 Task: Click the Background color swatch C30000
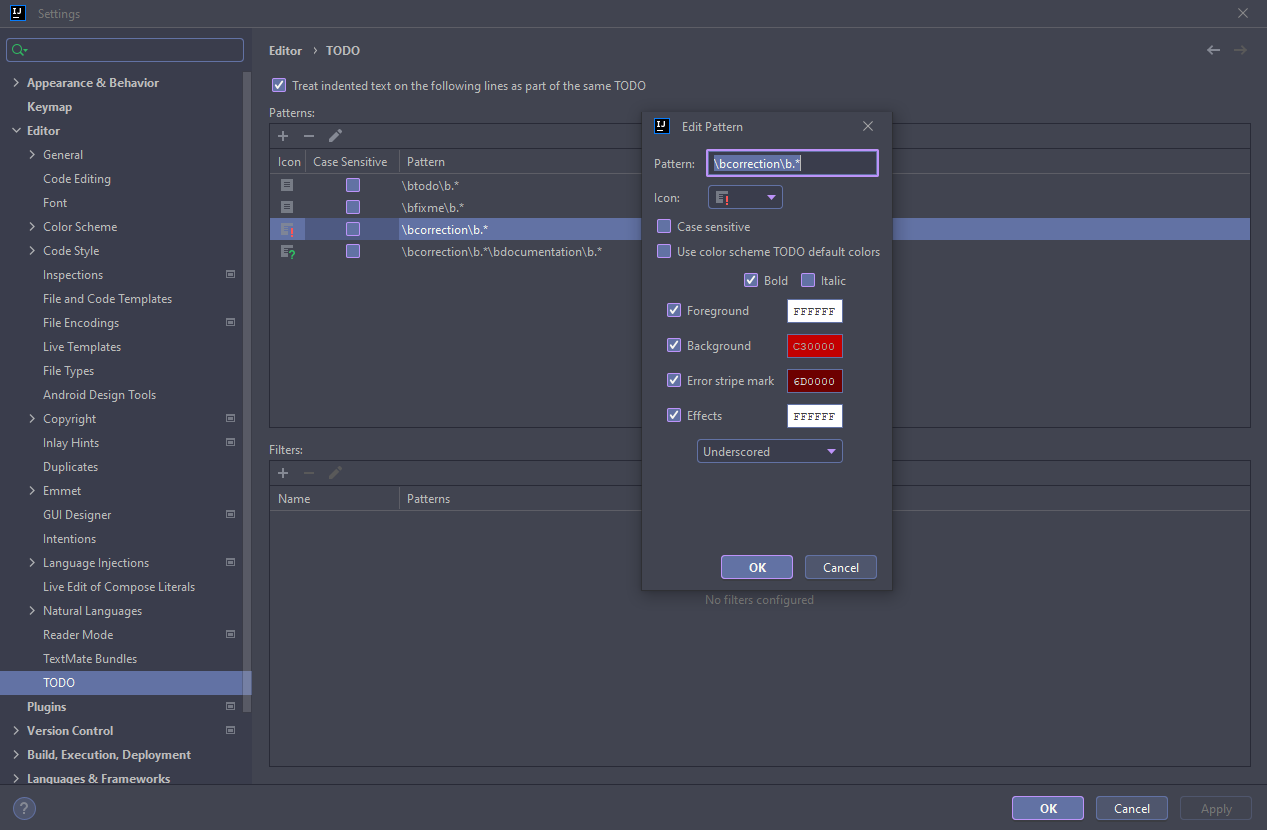814,346
